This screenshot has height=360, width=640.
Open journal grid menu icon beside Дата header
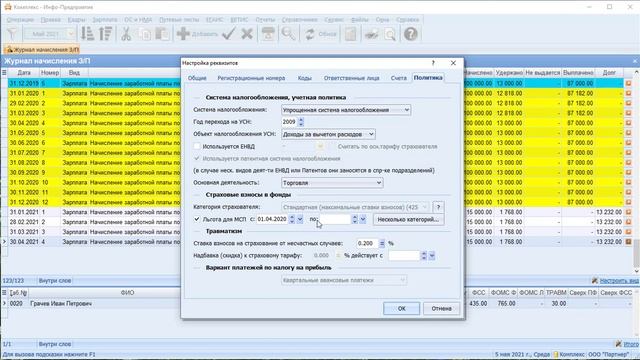[x=4, y=73]
